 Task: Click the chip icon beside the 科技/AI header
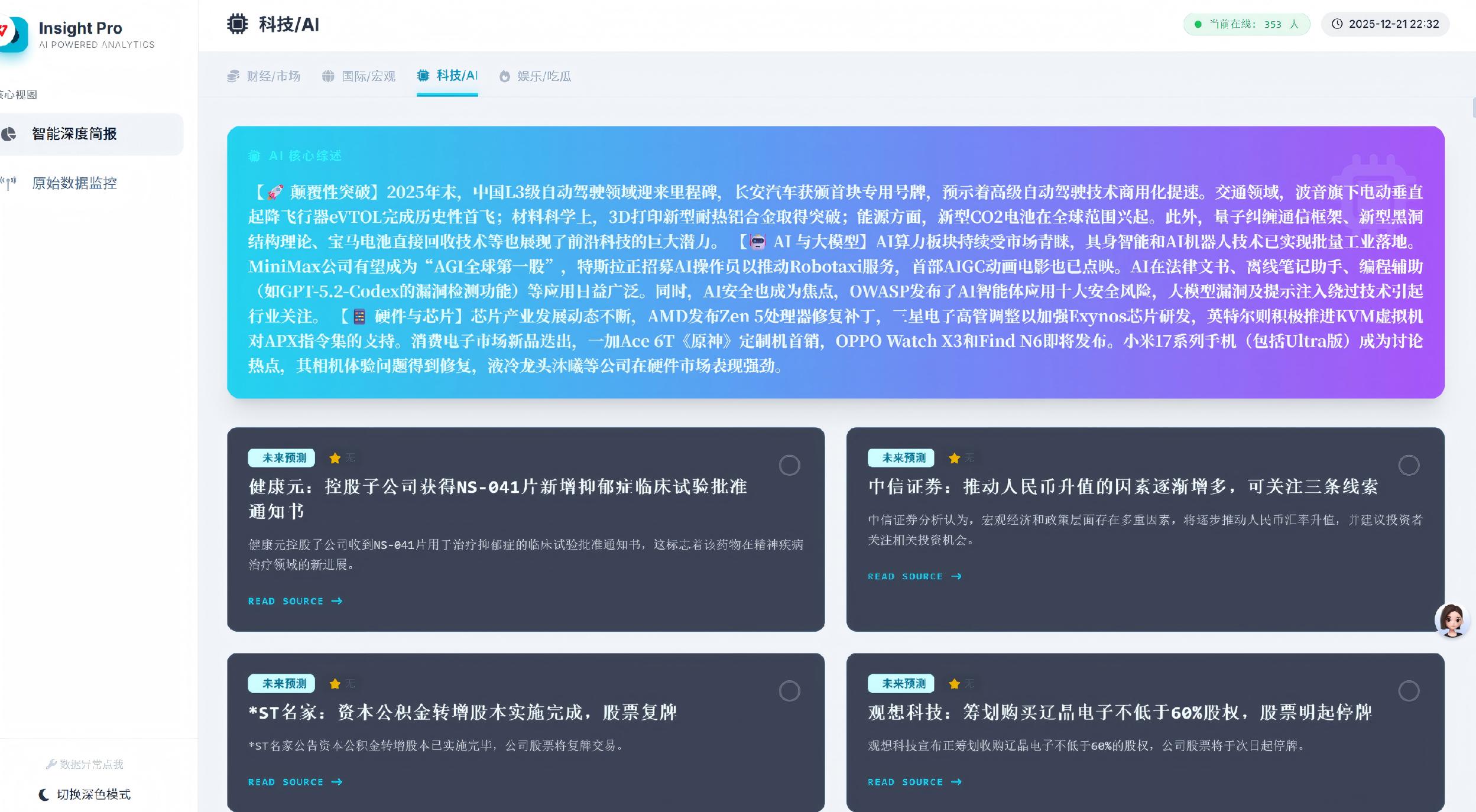[238, 24]
